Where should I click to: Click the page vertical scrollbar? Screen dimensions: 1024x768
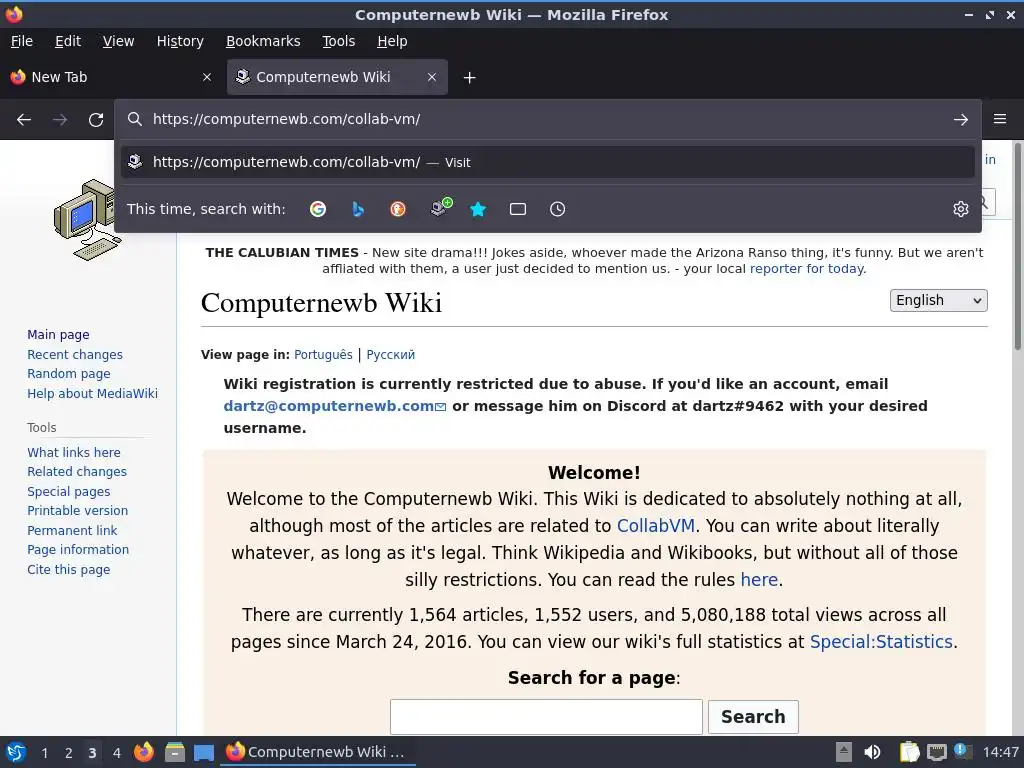click(1017, 245)
